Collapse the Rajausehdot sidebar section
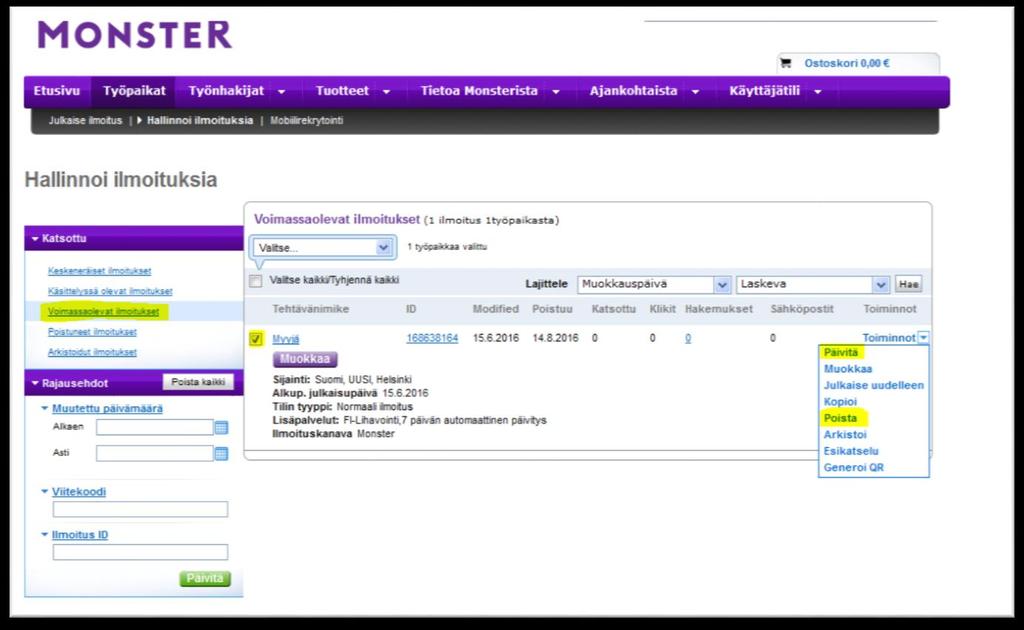The height and width of the screenshot is (630, 1024). point(35,383)
